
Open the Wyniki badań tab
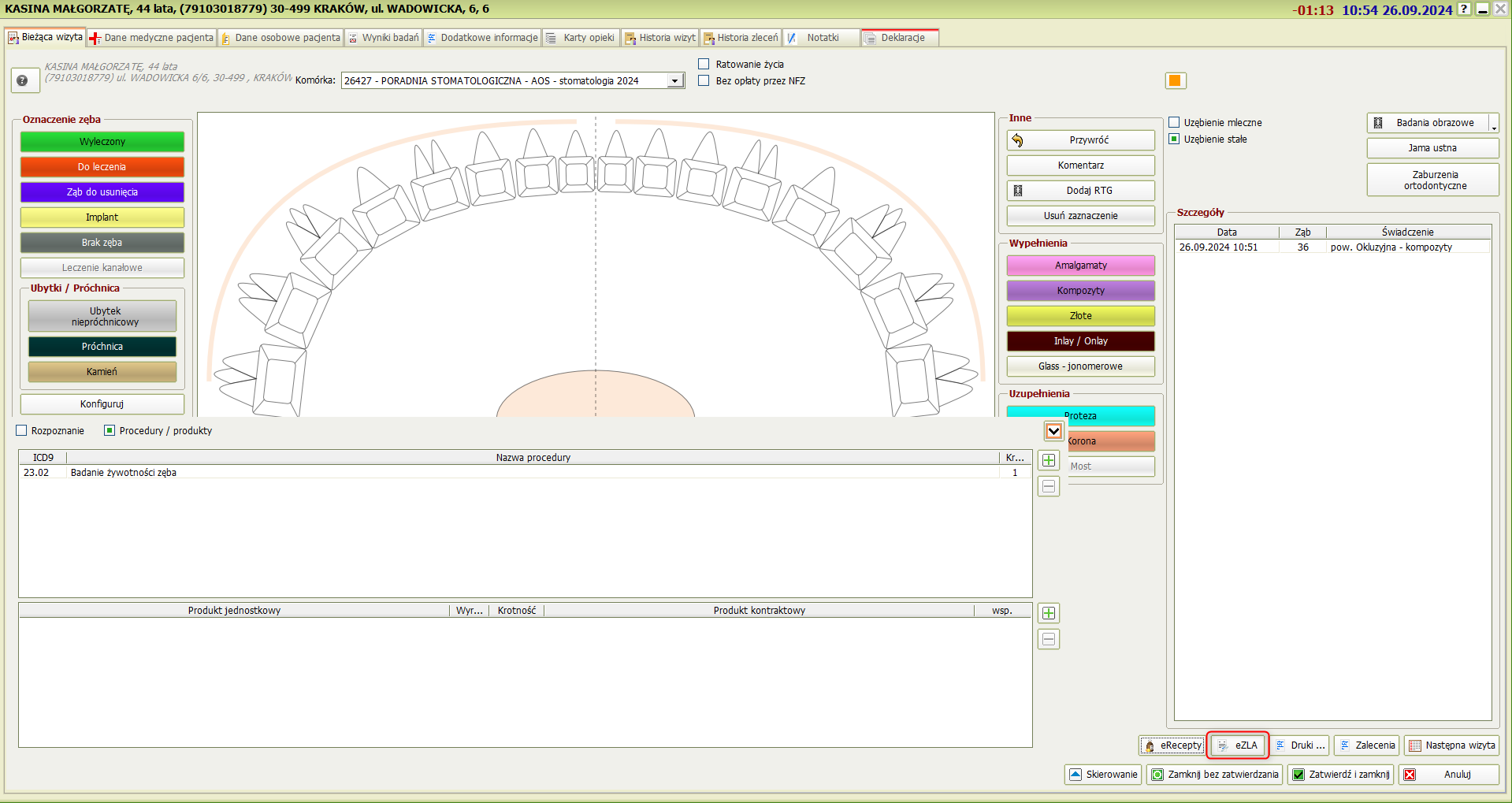(384, 38)
